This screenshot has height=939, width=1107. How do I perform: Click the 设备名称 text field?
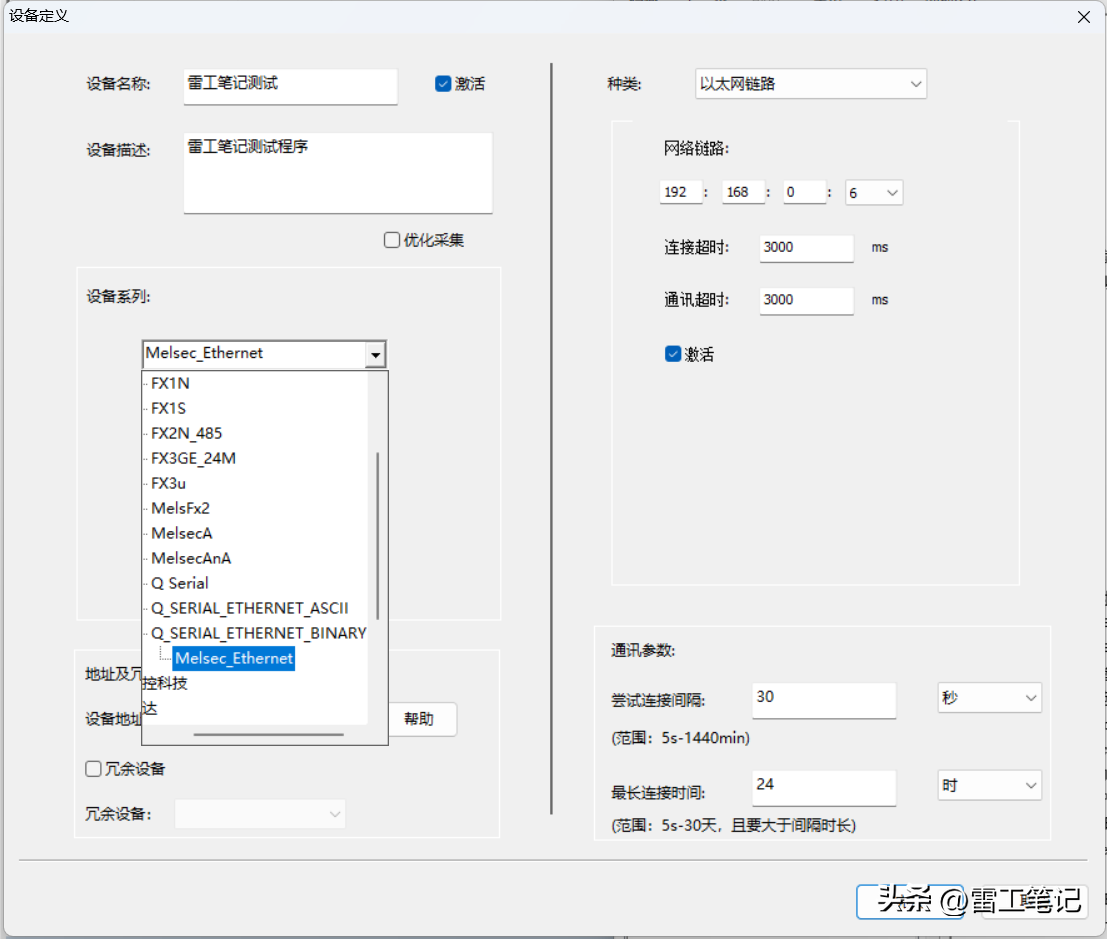coord(290,85)
